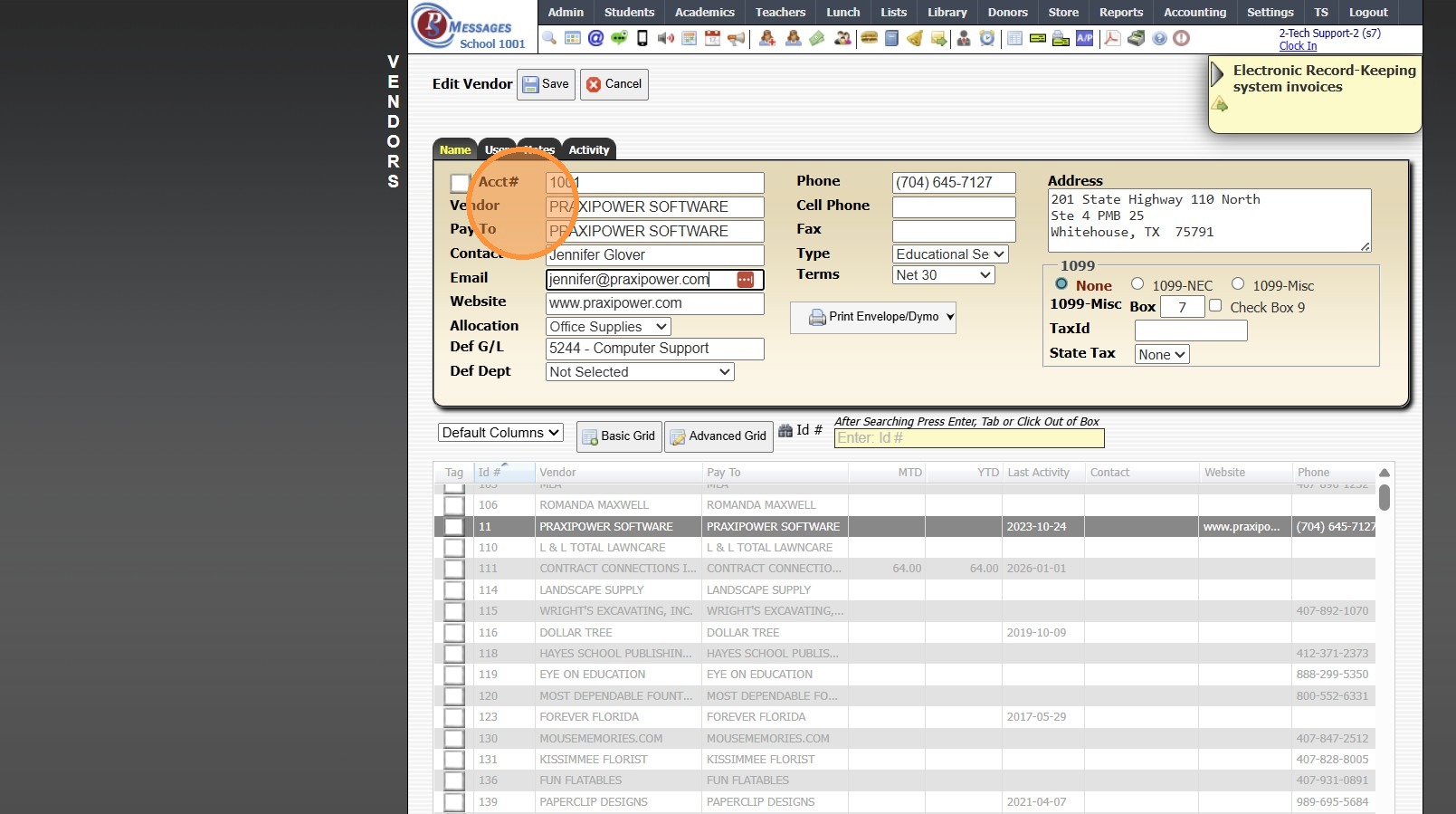Select the 1099-NEC radio button
1456x814 pixels.
[x=1137, y=284]
